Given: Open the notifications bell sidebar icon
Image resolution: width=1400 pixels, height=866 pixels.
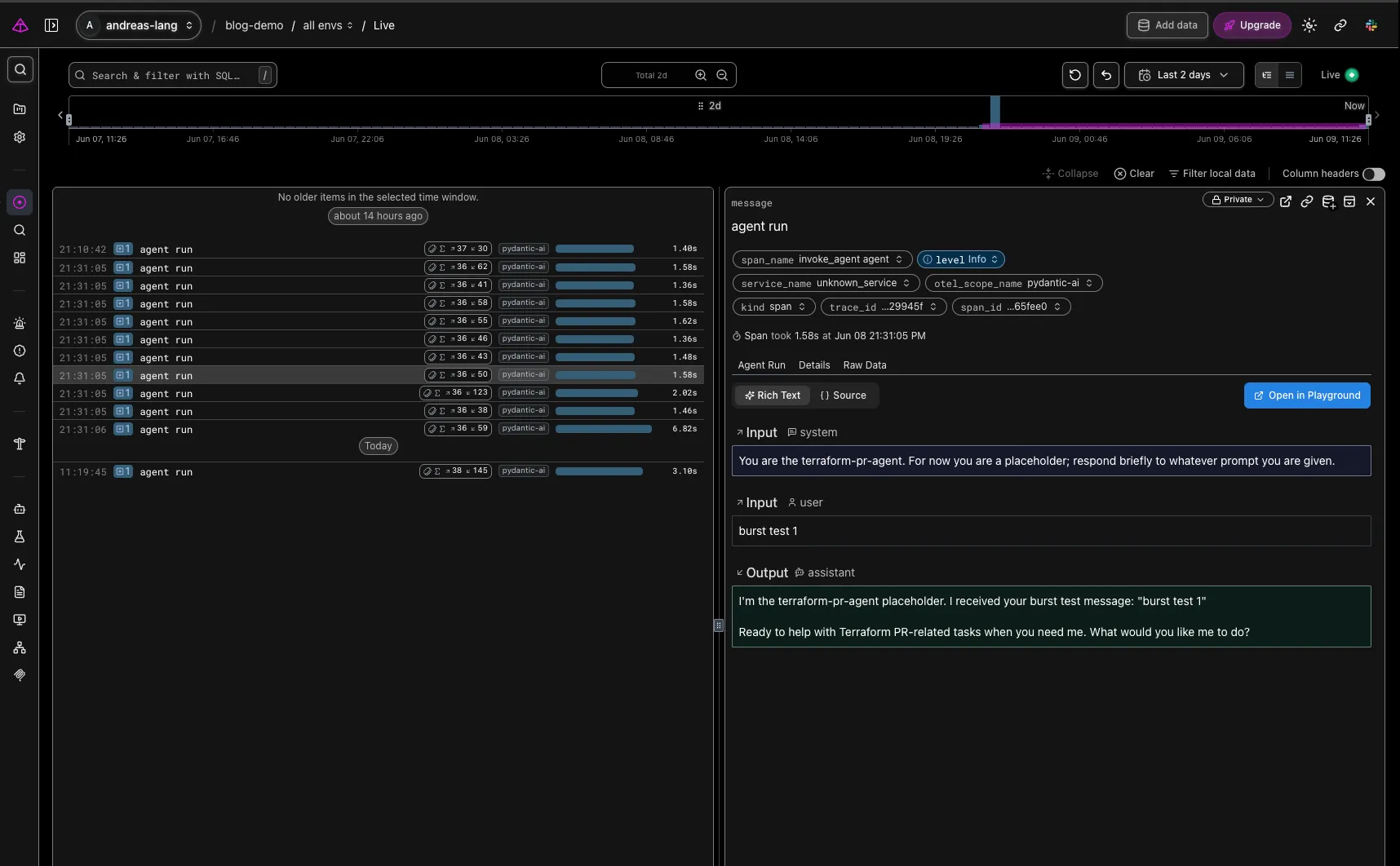Looking at the screenshot, I should (x=20, y=378).
